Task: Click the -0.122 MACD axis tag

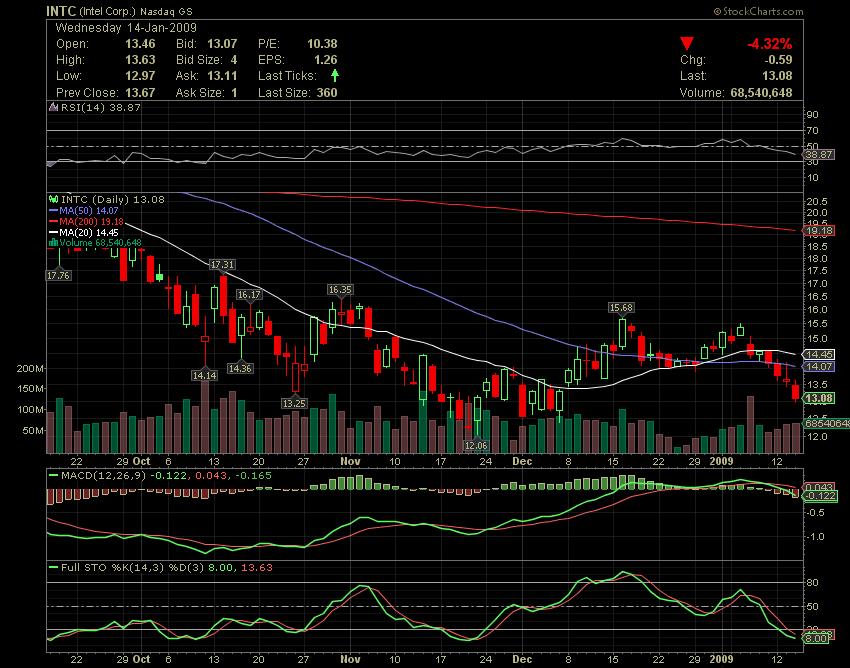Action: (x=820, y=496)
